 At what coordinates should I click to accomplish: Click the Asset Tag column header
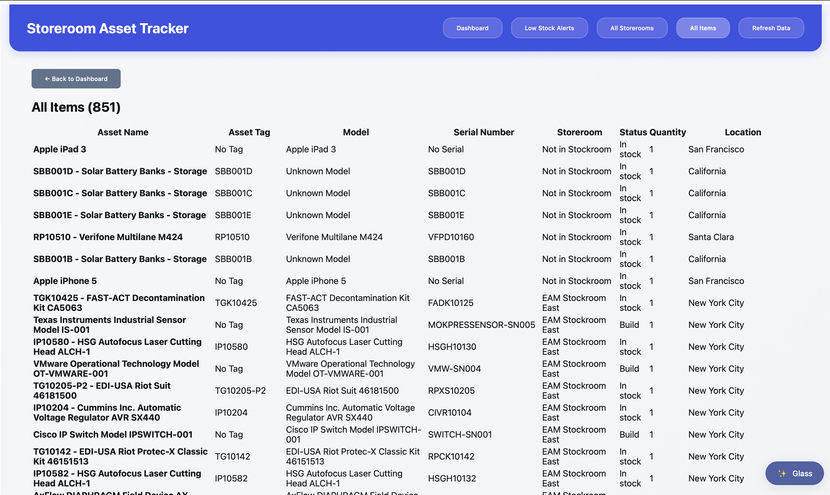click(x=249, y=132)
